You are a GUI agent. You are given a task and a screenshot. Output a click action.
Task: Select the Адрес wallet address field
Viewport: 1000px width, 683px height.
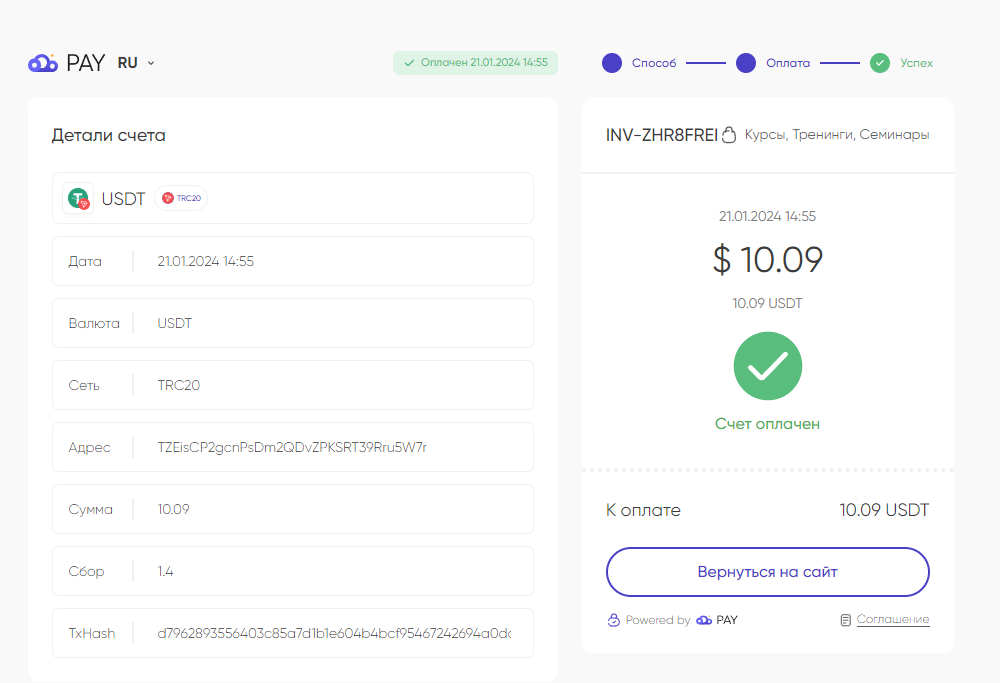(x=293, y=447)
